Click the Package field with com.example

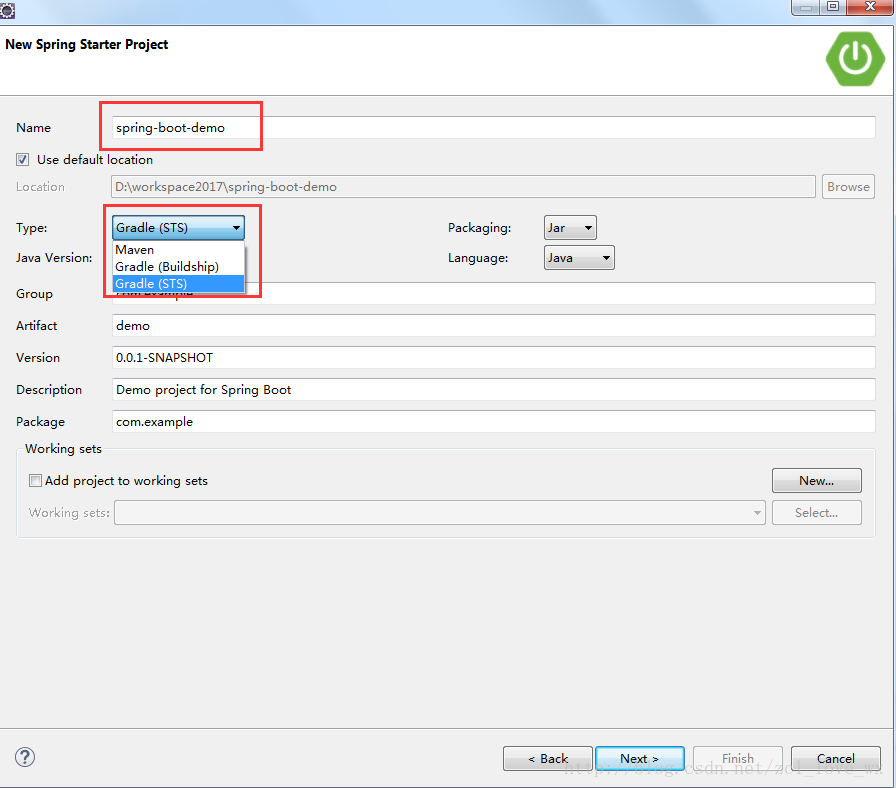click(x=494, y=422)
